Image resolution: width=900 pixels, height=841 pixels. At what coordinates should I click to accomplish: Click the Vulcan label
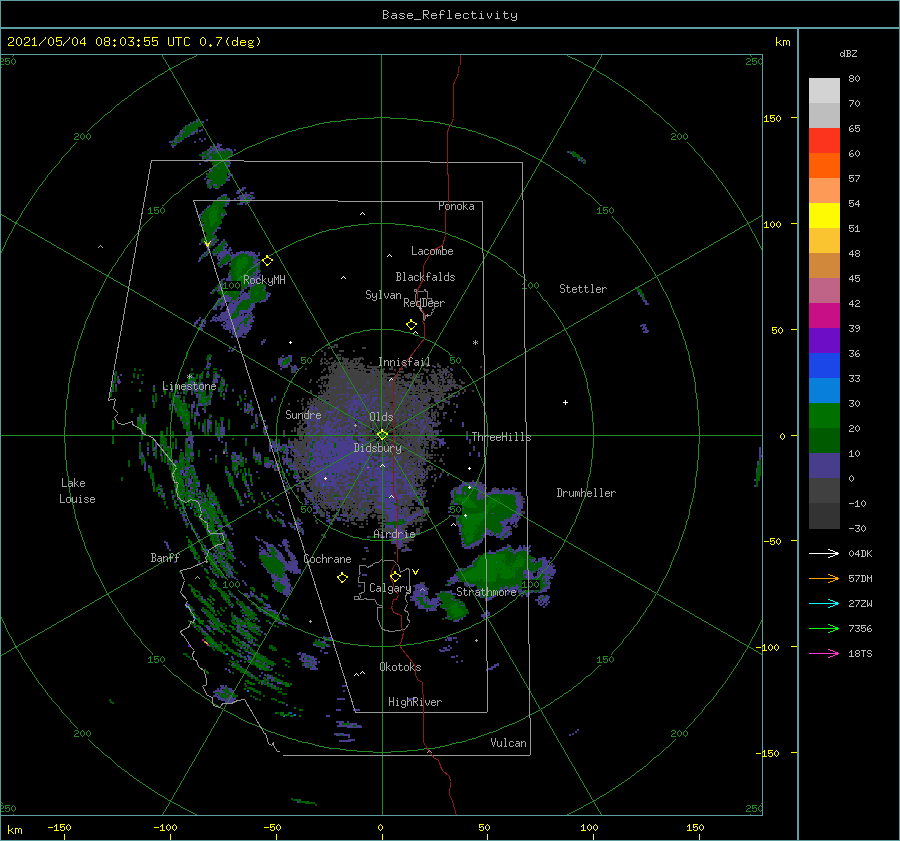point(509,743)
